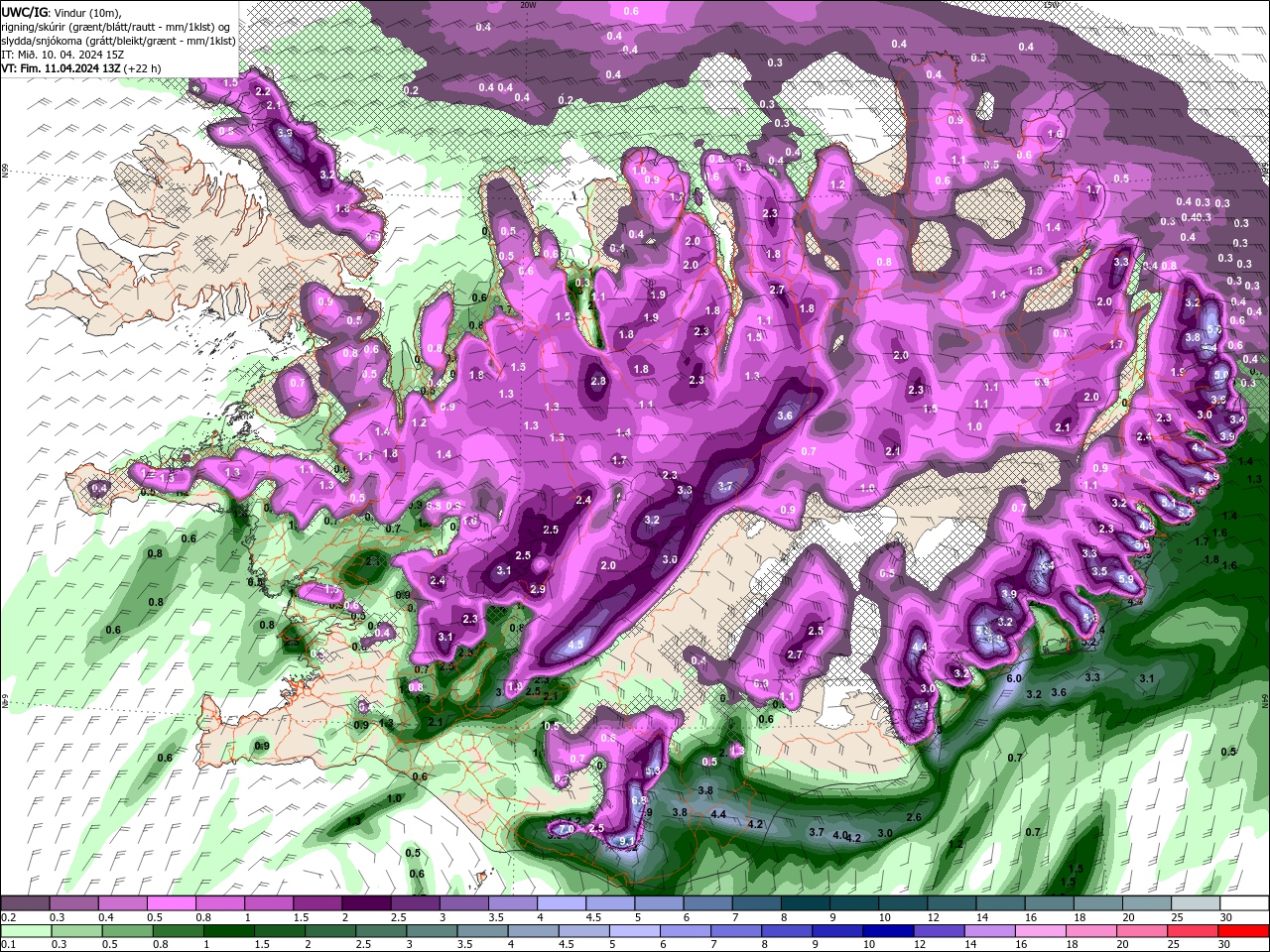Pick the white 30 swatch in upper legend
The height and width of the screenshot is (952, 1270).
[1243, 903]
